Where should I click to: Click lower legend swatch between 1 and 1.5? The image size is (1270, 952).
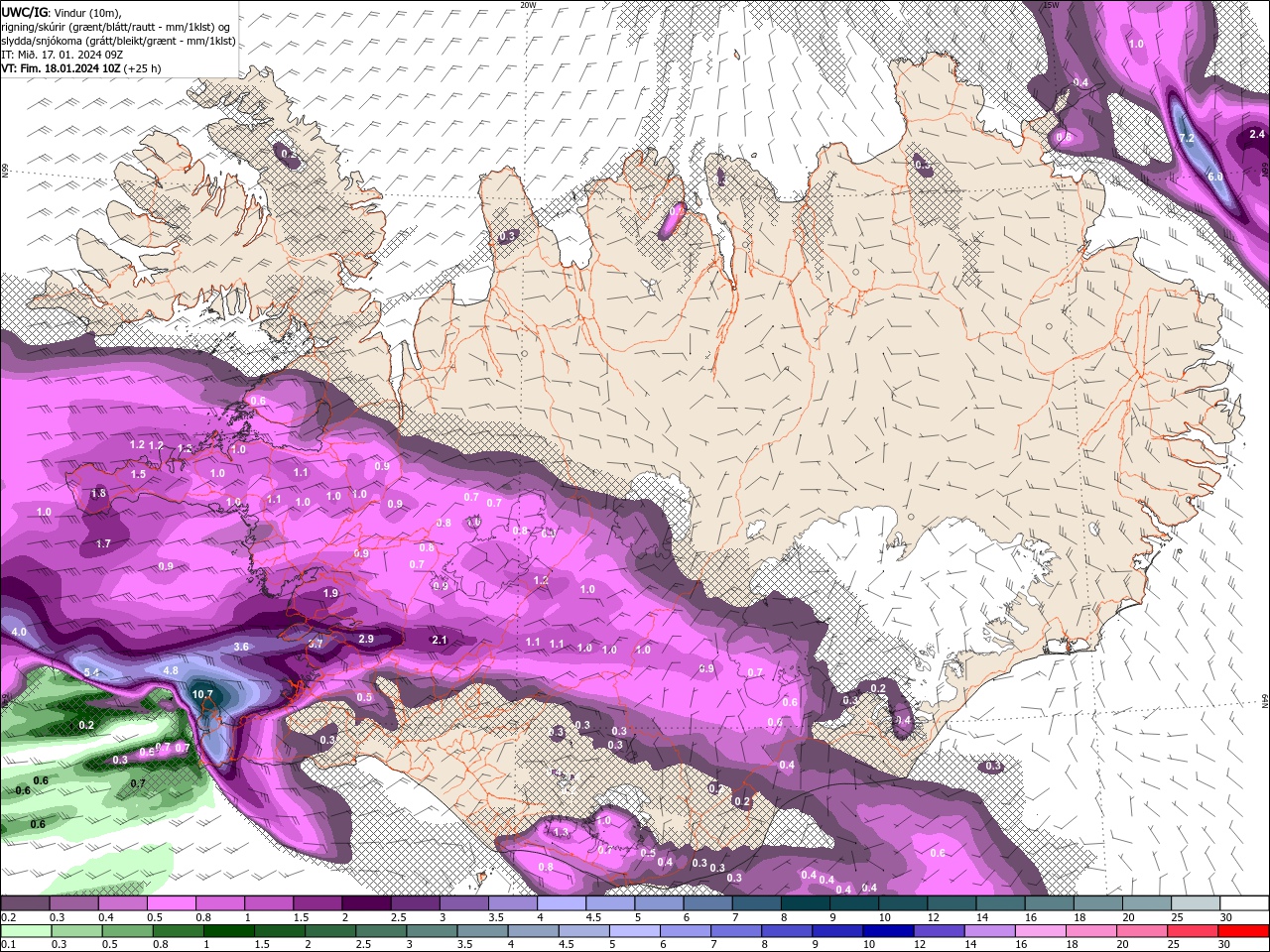click(229, 930)
